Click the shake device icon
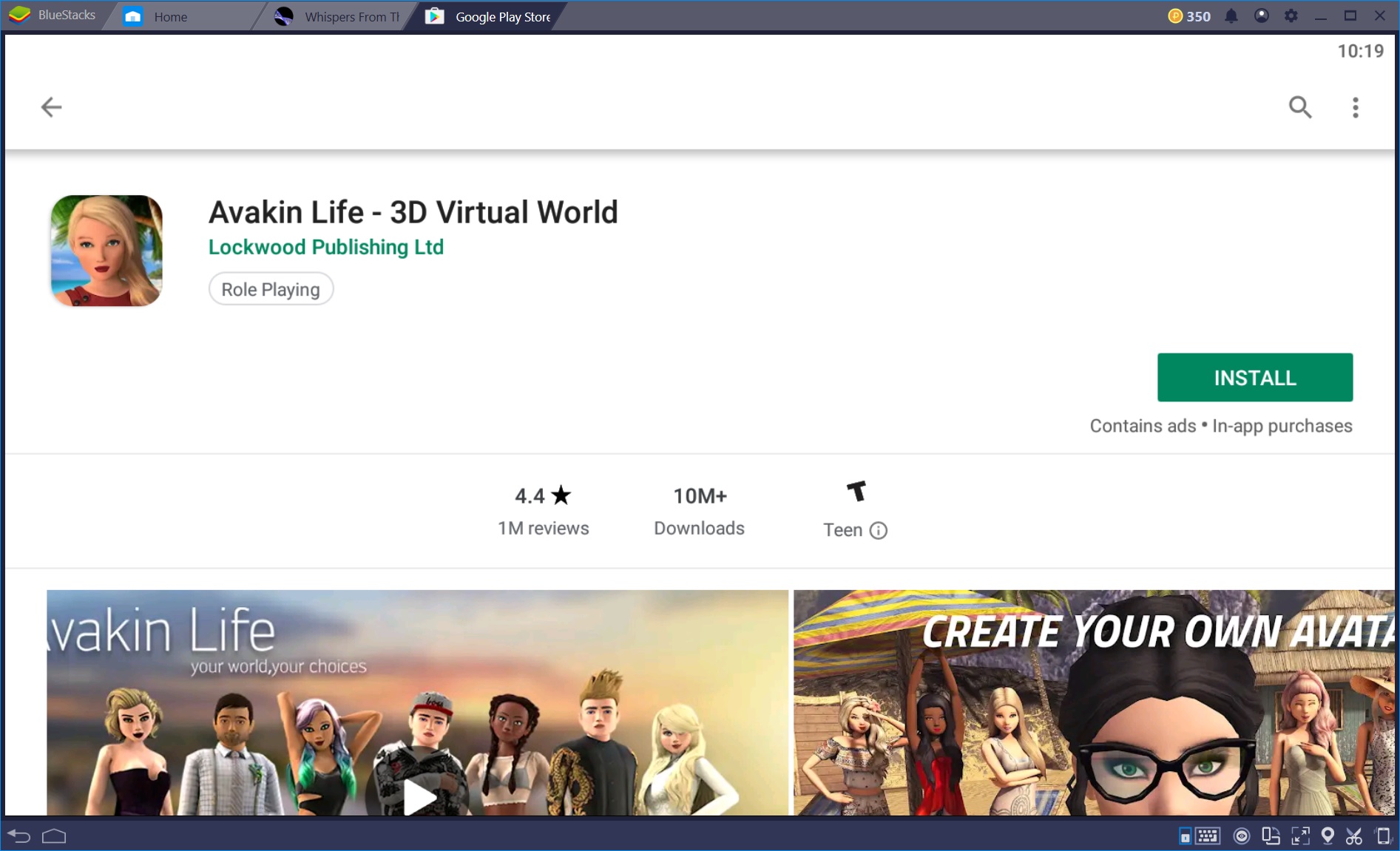 (1383, 836)
